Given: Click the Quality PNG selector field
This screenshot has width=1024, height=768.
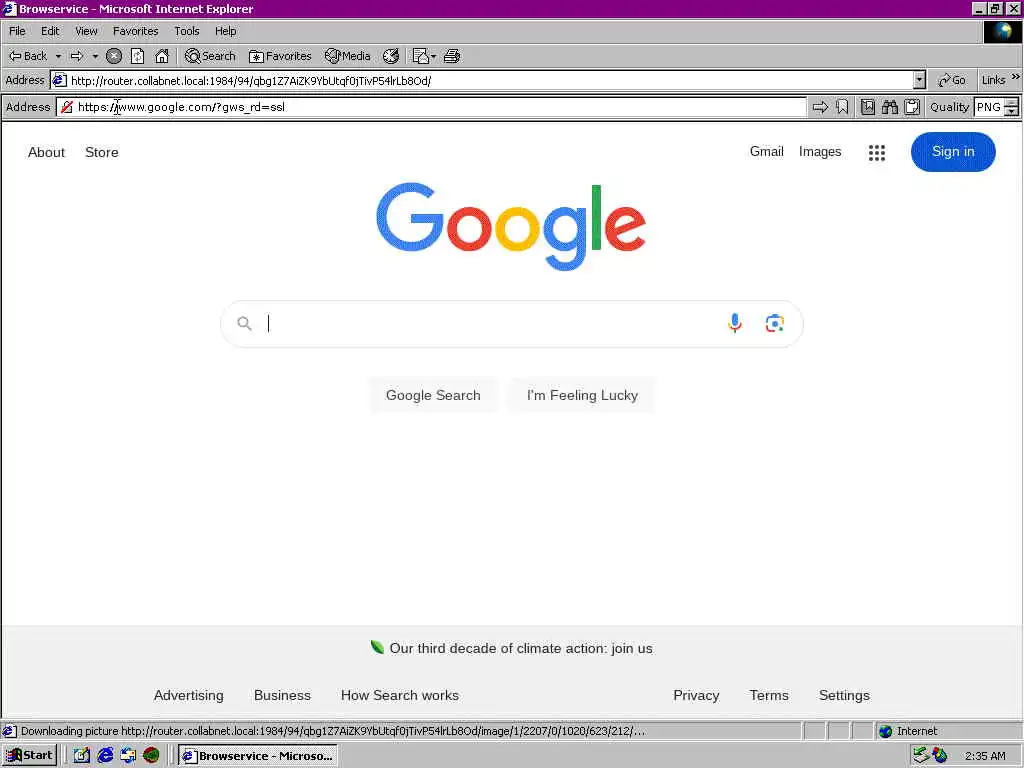Looking at the screenshot, I should 989,107.
